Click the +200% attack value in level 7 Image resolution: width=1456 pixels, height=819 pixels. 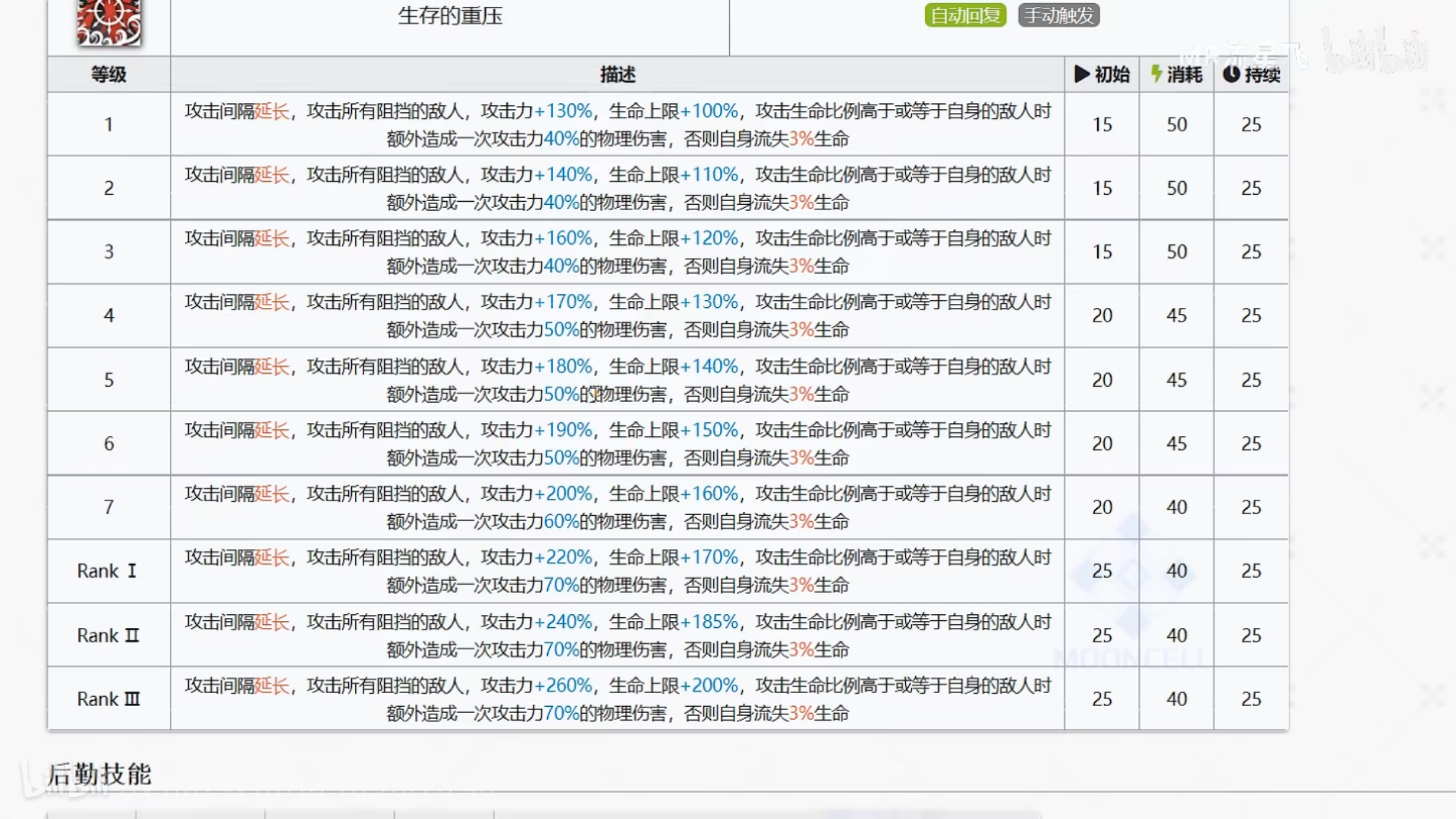pos(563,494)
